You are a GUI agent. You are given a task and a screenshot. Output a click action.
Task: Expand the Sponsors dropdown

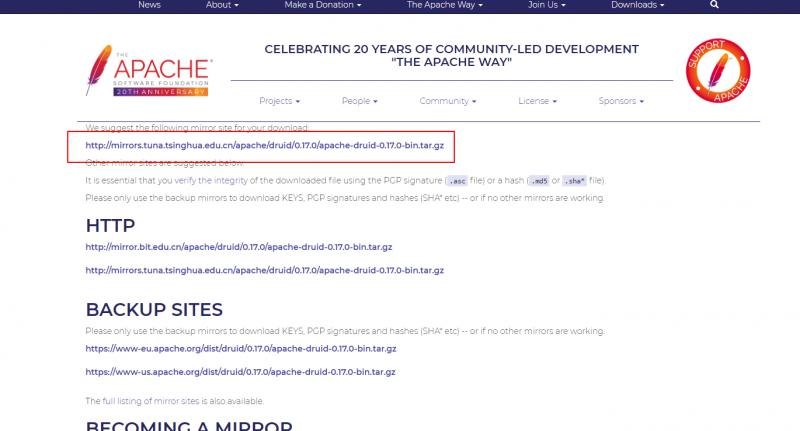tap(621, 101)
